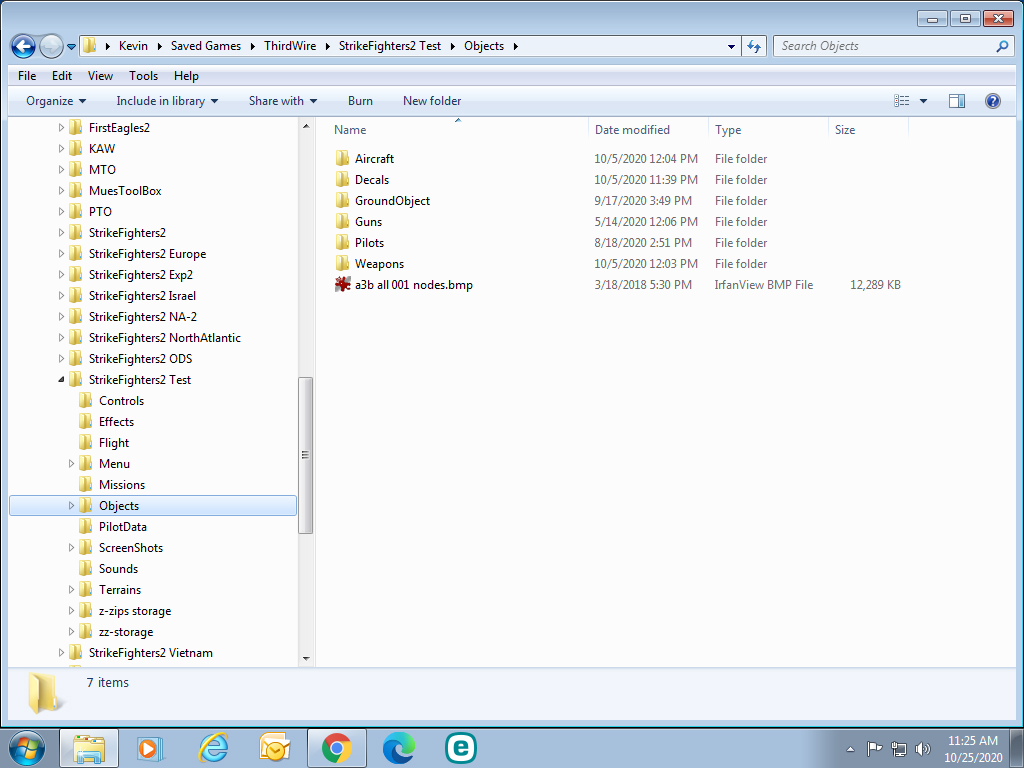
Task: Select the Sounds folder in tree
Action: pos(118,569)
